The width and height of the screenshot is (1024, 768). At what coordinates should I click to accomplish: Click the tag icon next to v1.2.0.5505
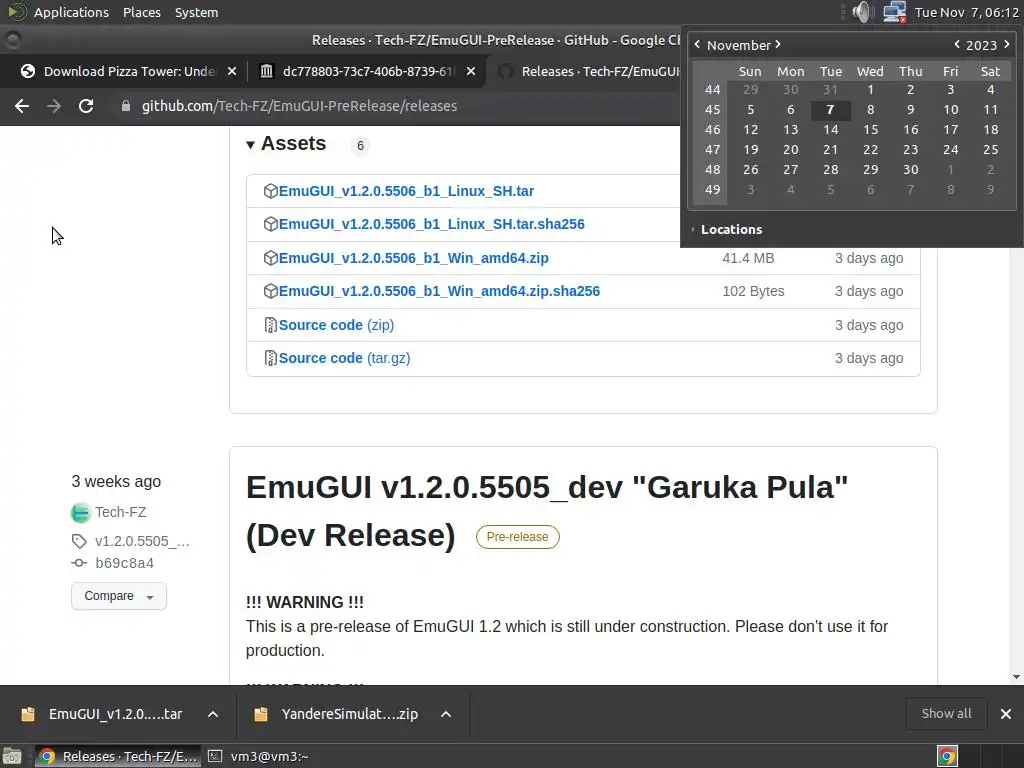pos(79,541)
